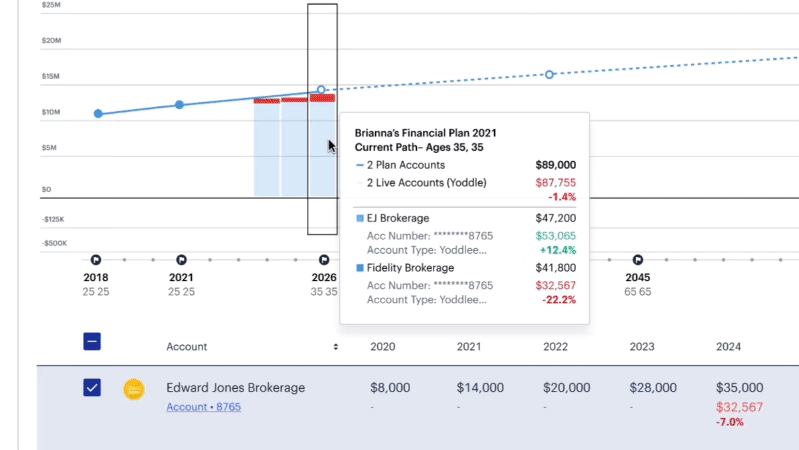
Task: Click the 2026 milestone flag icon
Action: point(324,260)
